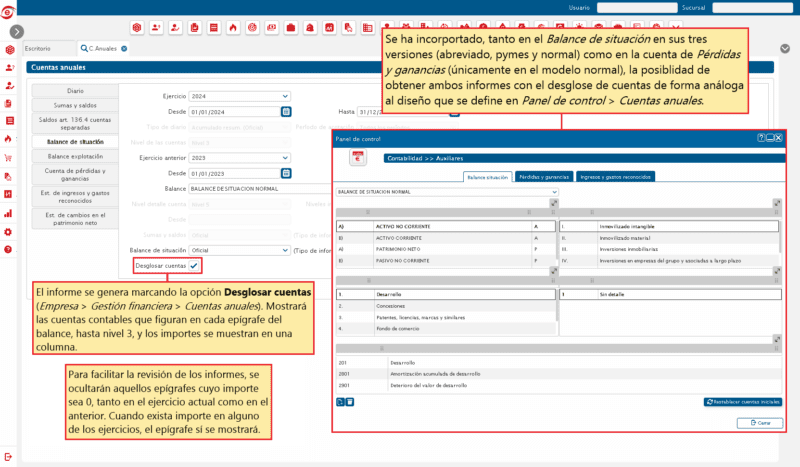This screenshot has height=467, width=800.
Task: Open the bar chart icon in sidebar
Action: tap(8, 213)
